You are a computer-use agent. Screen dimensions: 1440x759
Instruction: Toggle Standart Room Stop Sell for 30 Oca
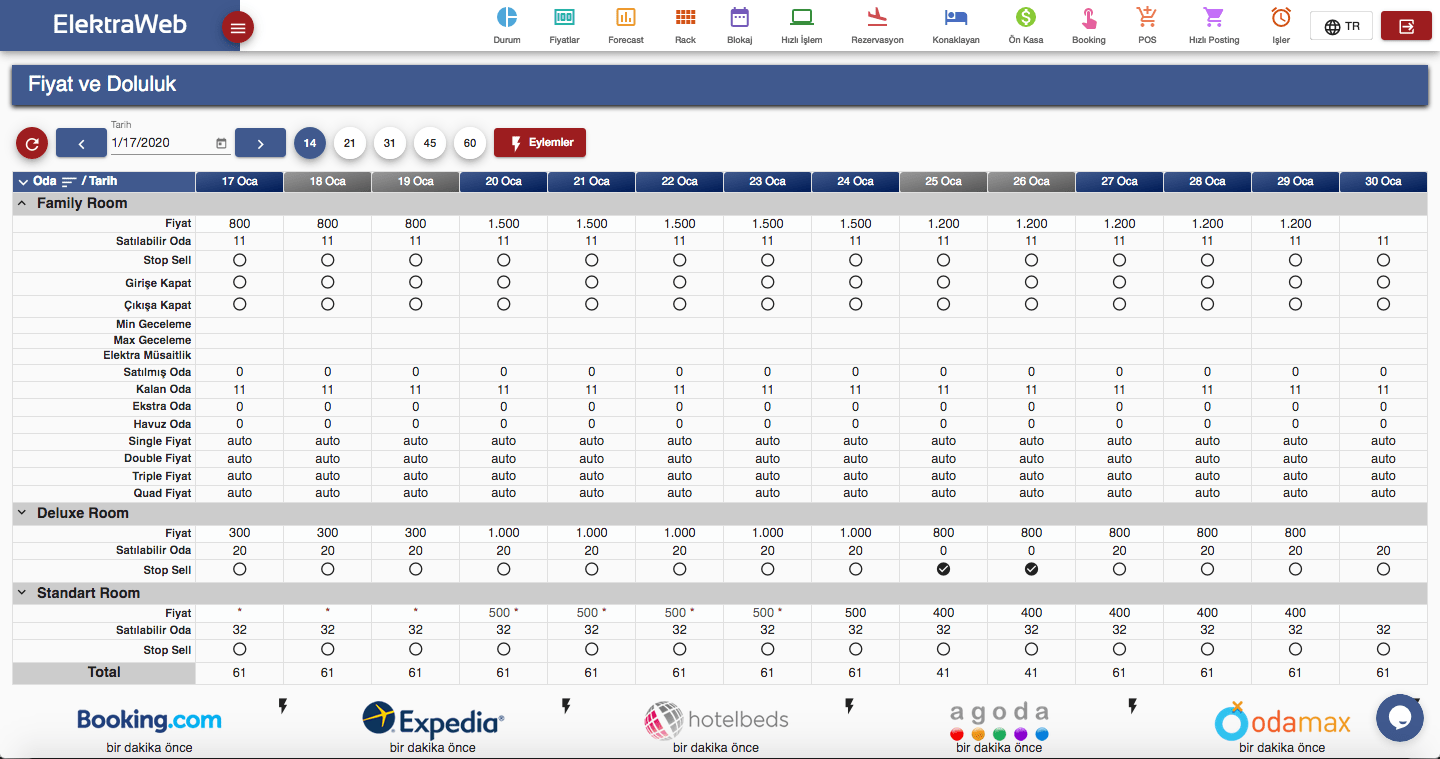click(1383, 649)
